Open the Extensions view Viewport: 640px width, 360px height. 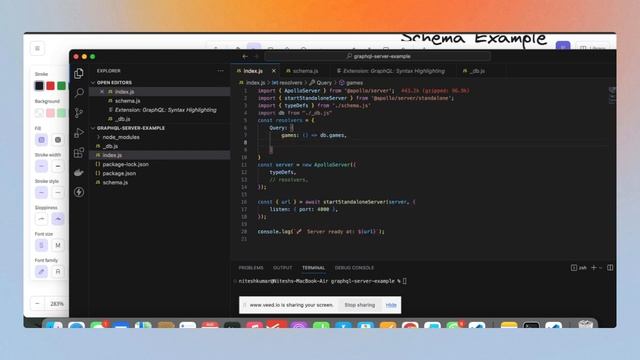(79, 152)
